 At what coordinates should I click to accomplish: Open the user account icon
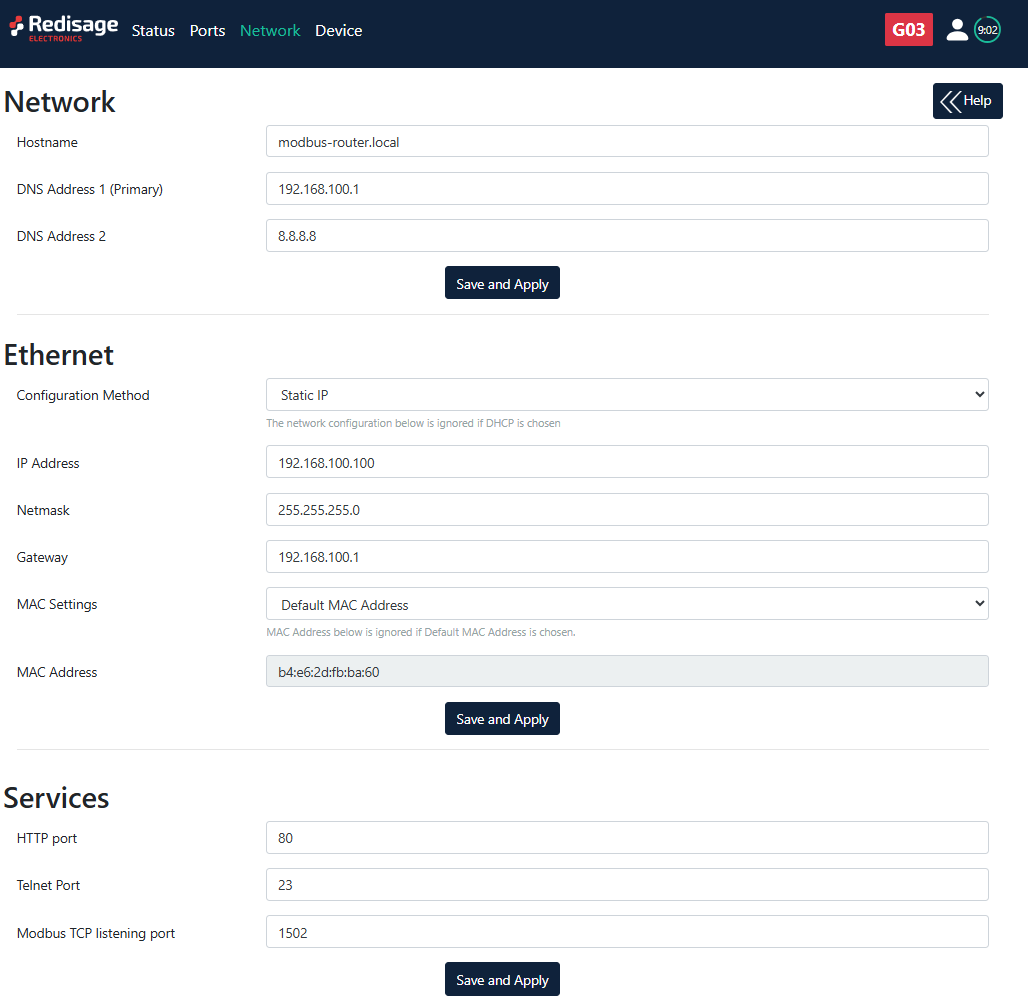point(957,30)
